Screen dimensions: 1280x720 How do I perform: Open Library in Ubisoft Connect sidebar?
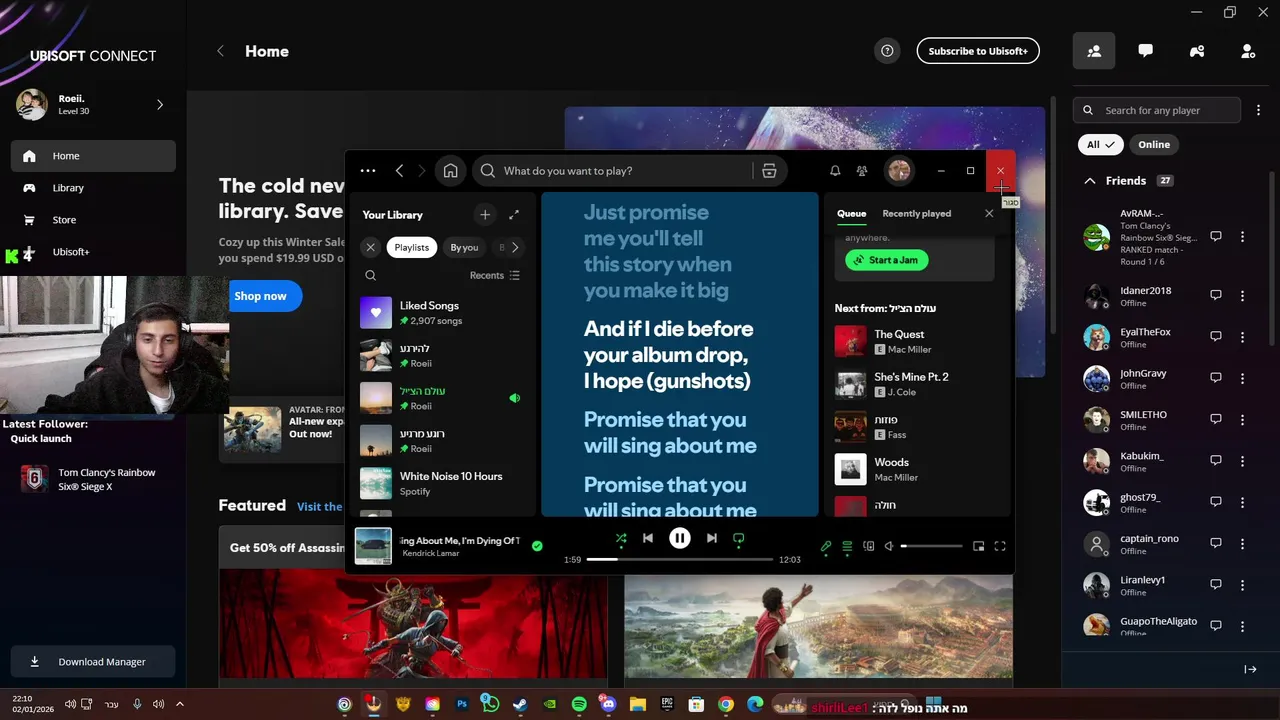93,188
